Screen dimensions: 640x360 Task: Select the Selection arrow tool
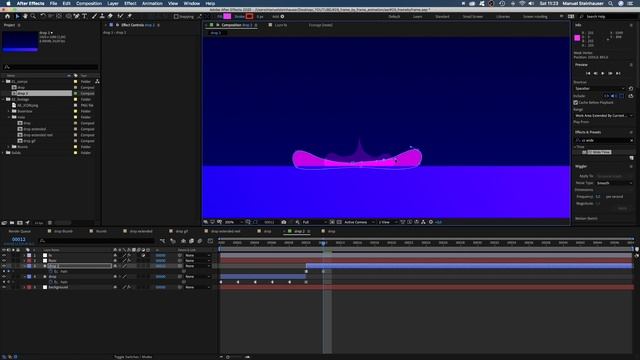(x=17, y=16)
